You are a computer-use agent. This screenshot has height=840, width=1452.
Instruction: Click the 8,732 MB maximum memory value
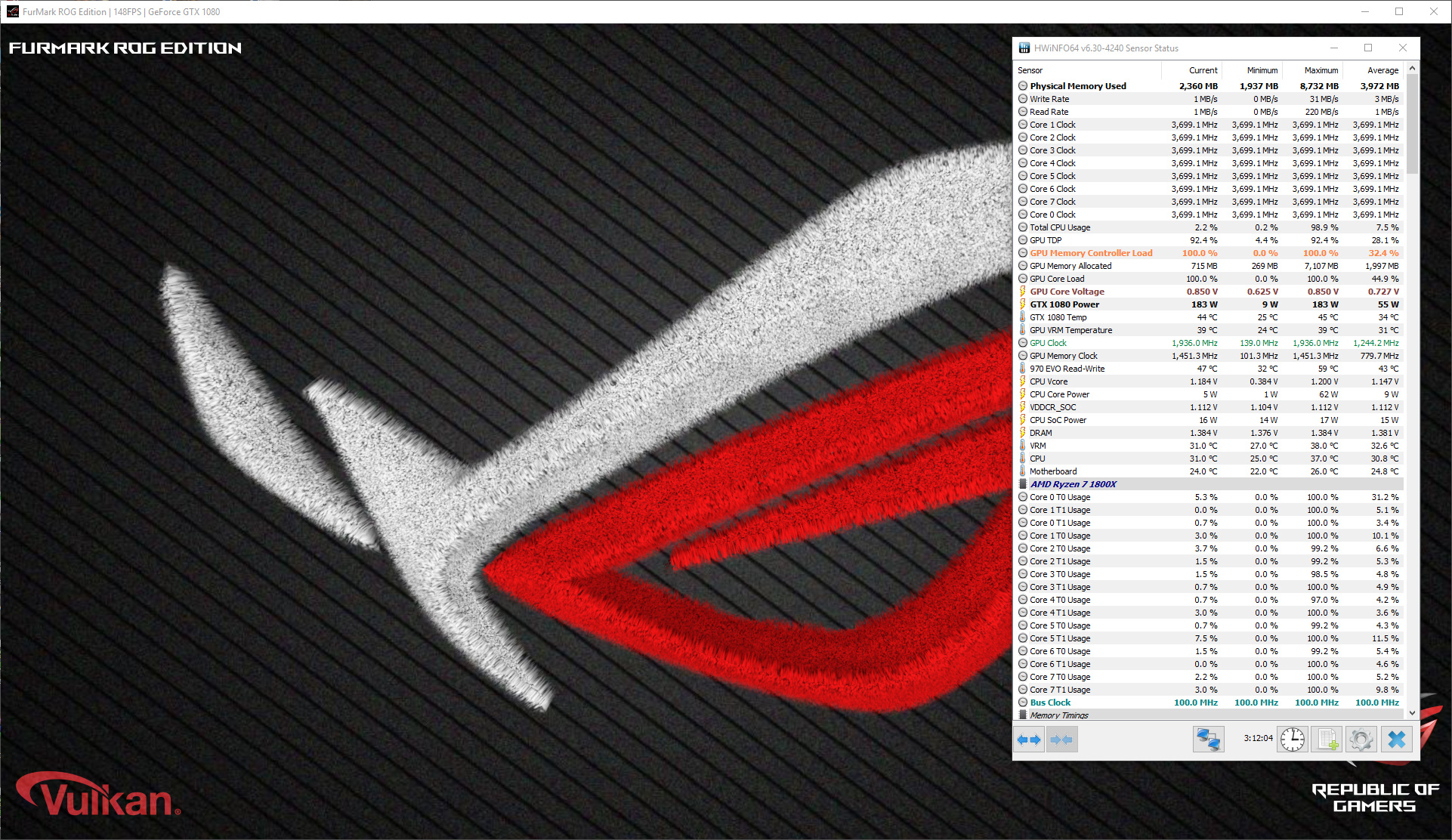[x=1319, y=86]
